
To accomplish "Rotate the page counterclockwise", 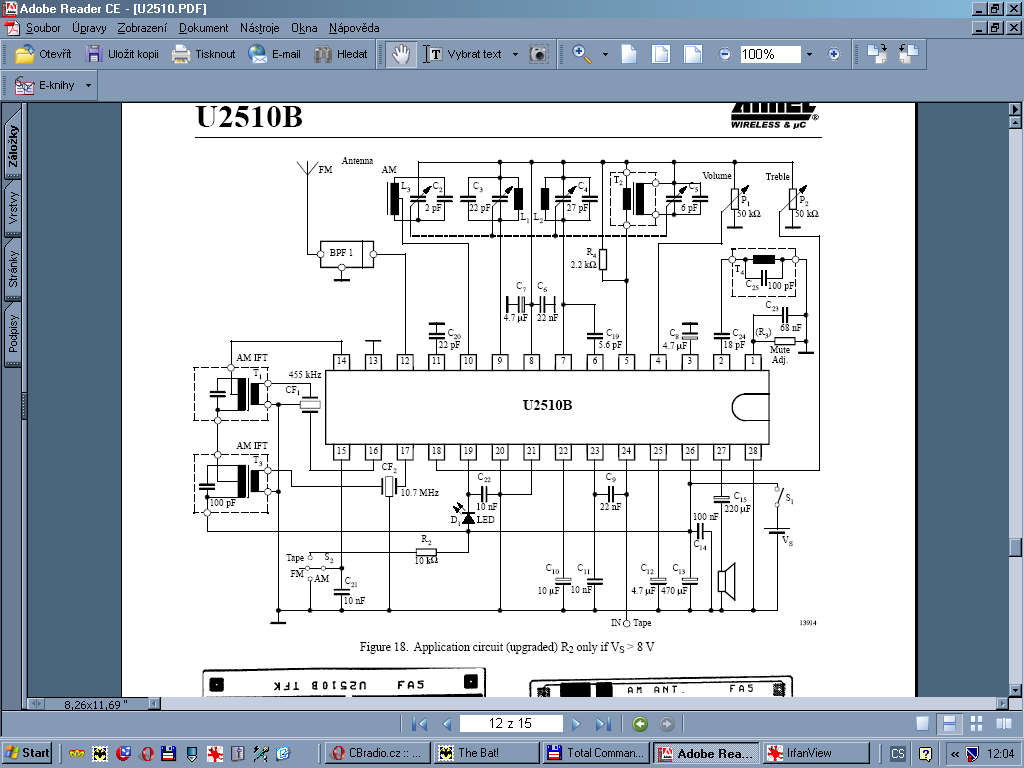I will click(x=908, y=54).
